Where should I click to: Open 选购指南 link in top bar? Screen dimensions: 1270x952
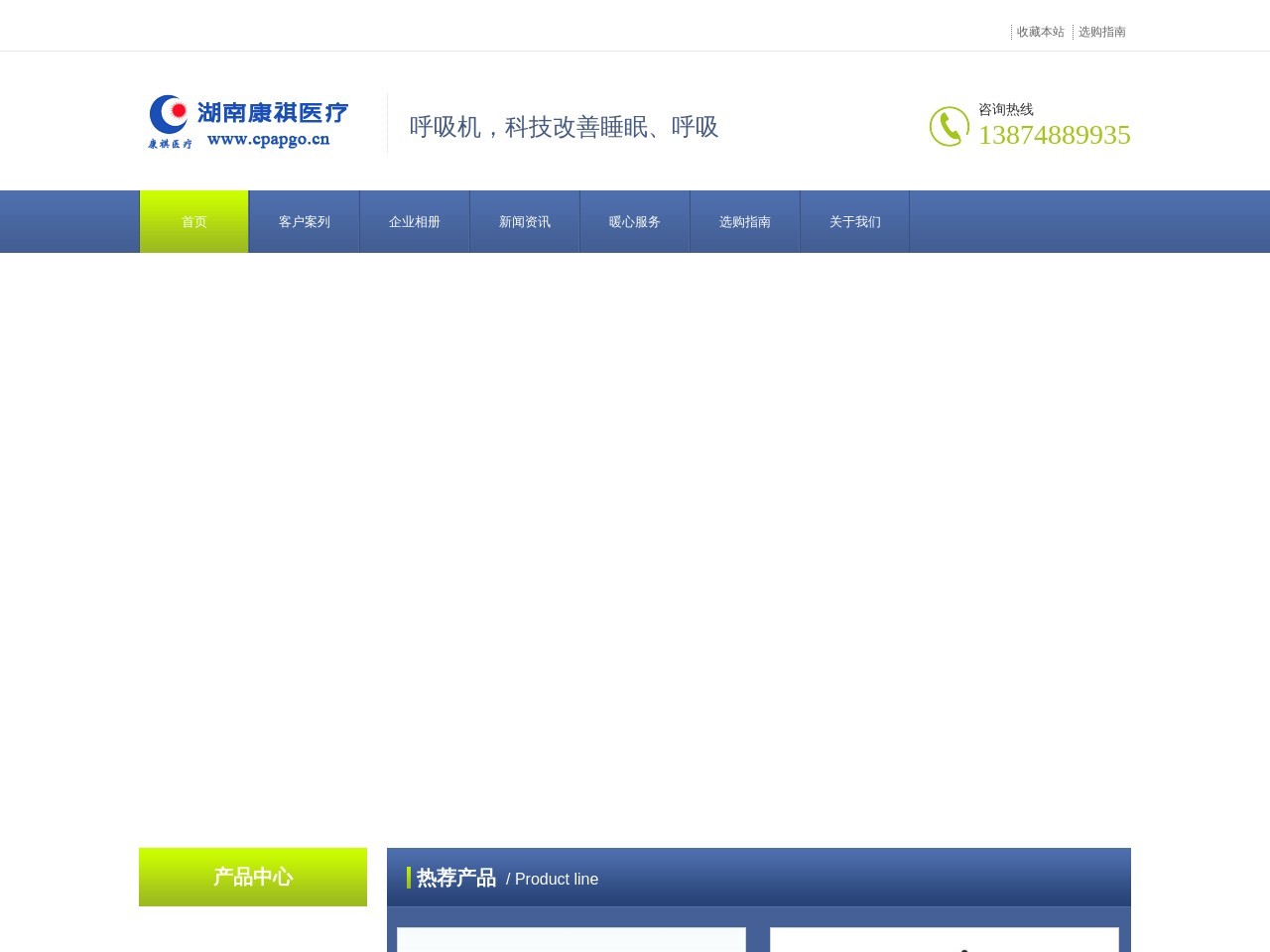(x=1101, y=32)
